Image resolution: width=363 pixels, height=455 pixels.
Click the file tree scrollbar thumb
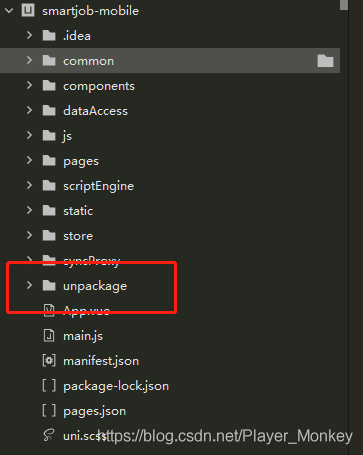coord(344,5)
